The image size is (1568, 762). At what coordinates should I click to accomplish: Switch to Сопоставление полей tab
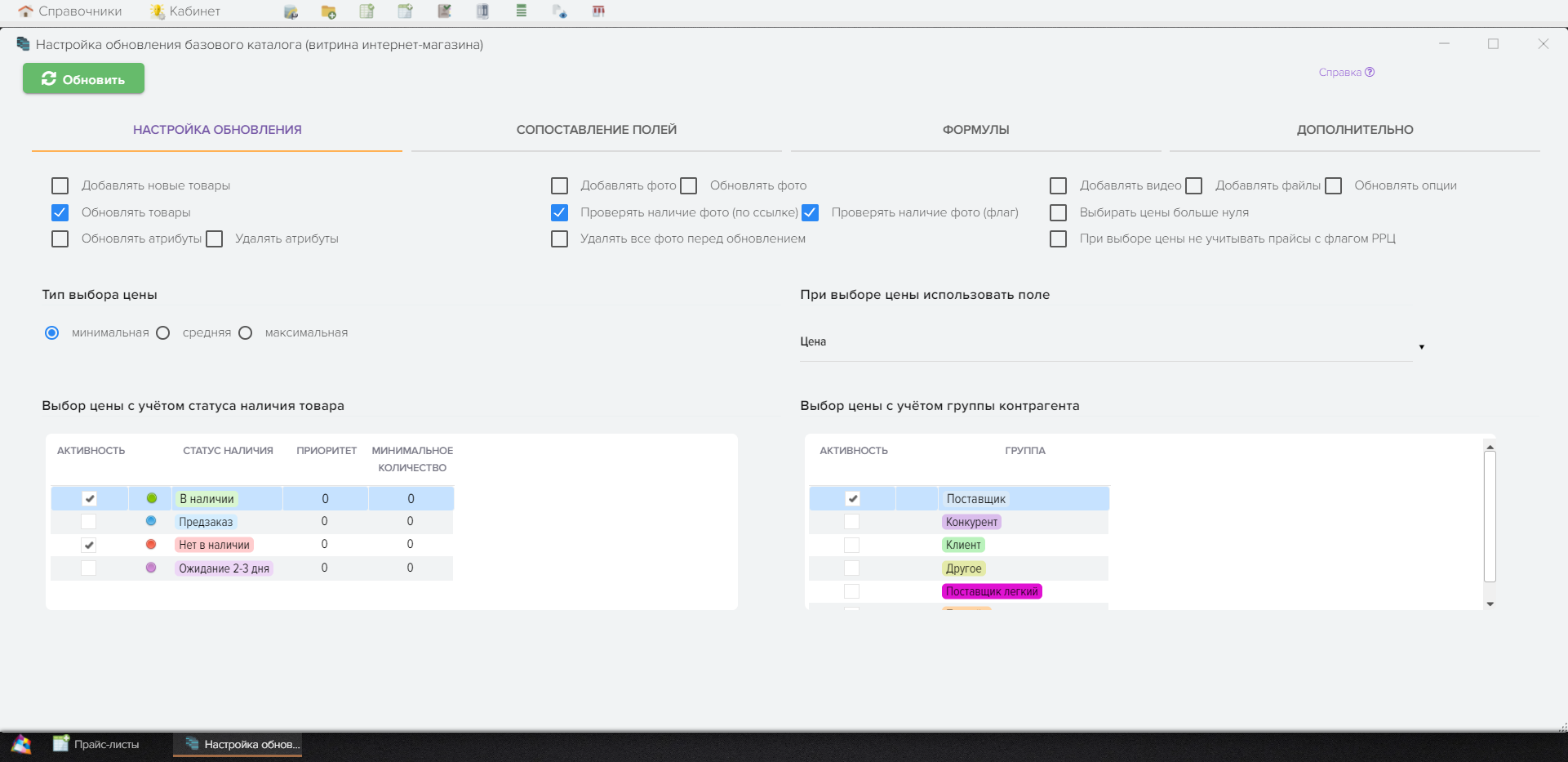(597, 130)
